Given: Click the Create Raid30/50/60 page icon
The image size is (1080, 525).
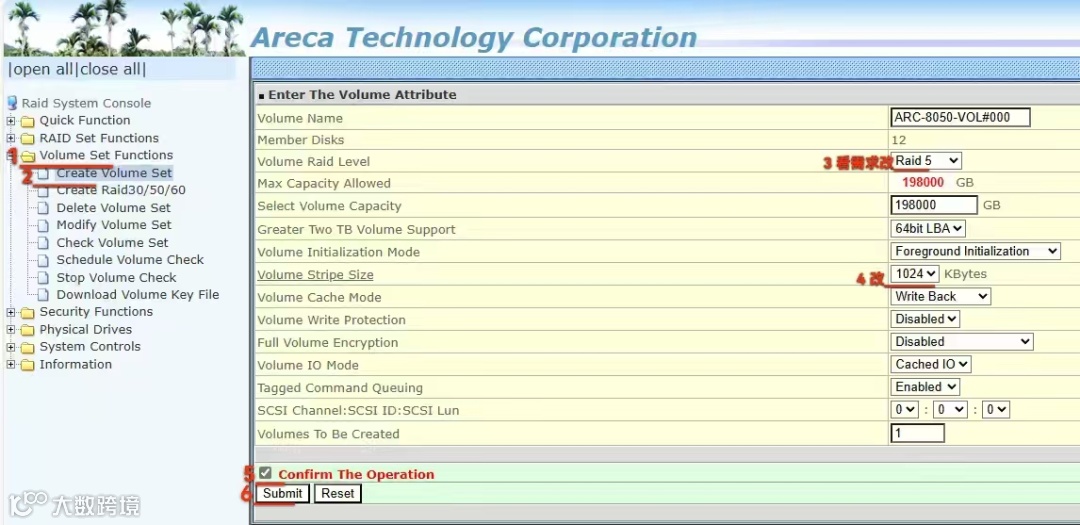Looking at the screenshot, I should tap(44, 191).
